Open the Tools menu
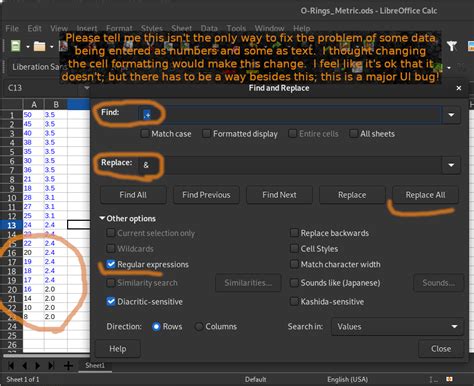The image size is (474, 386). (x=236, y=28)
